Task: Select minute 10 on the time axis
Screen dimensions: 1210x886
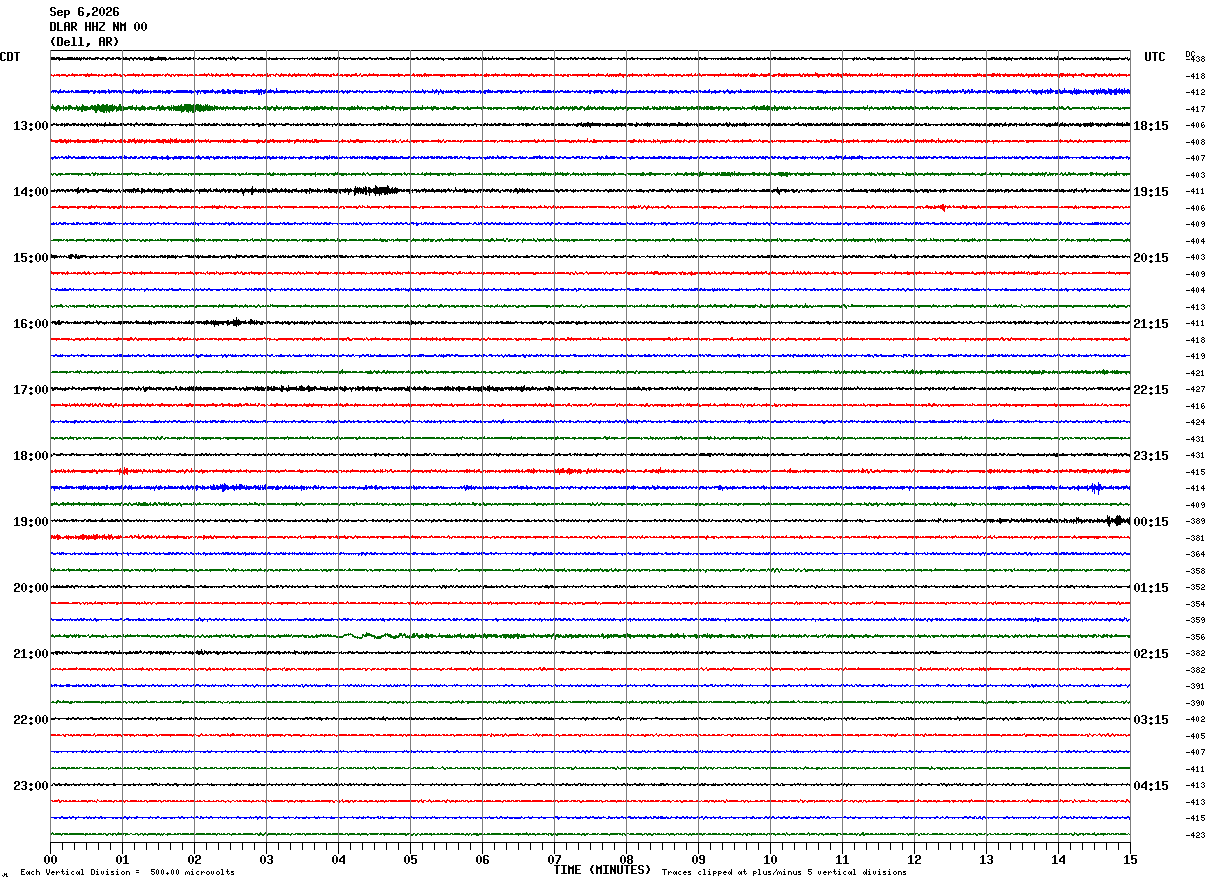Action: (x=770, y=859)
